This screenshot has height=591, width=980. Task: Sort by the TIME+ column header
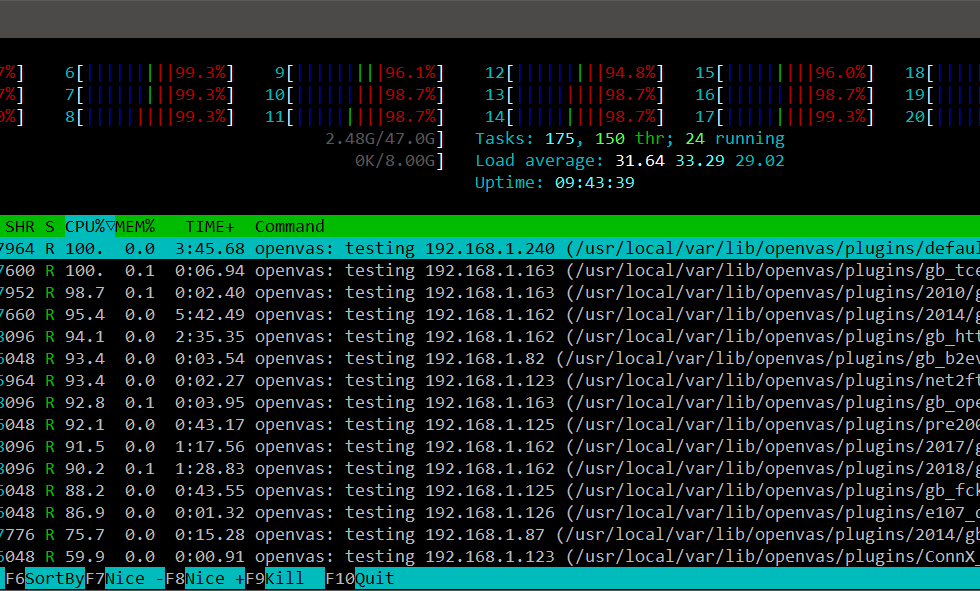210,226
